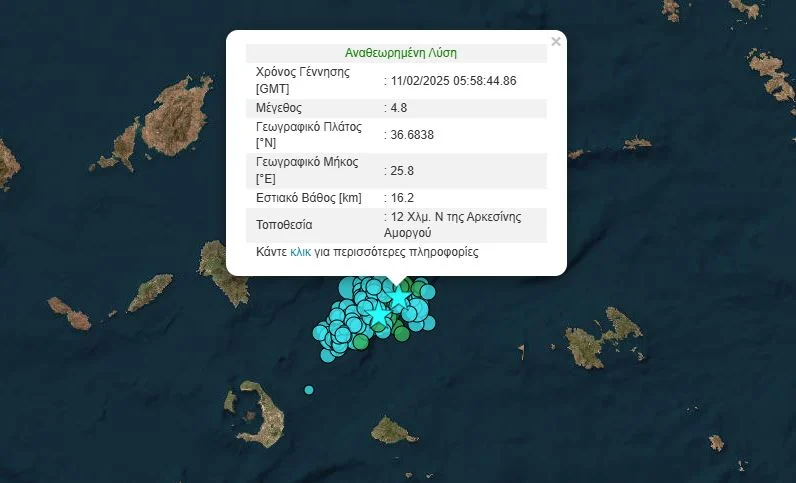Screen dimensions: 796x483
Task: Select the lower cyan star epicenter marker
Action: tap(379, 315)
